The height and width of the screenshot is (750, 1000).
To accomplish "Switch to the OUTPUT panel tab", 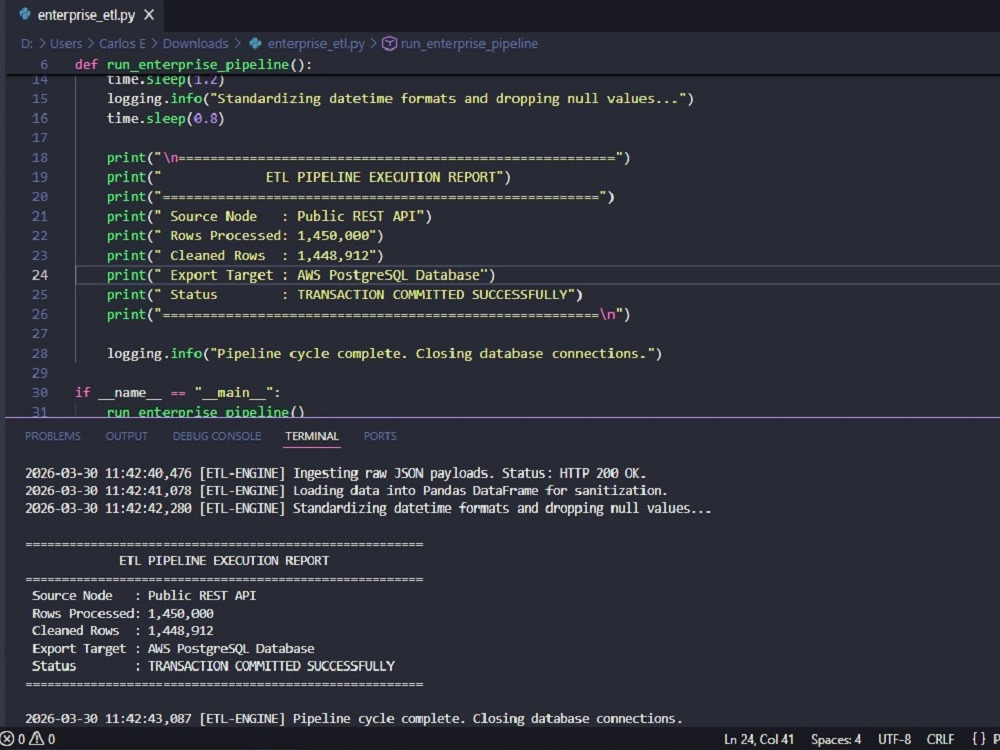I will pyautogui.click(x=126, y=436).
